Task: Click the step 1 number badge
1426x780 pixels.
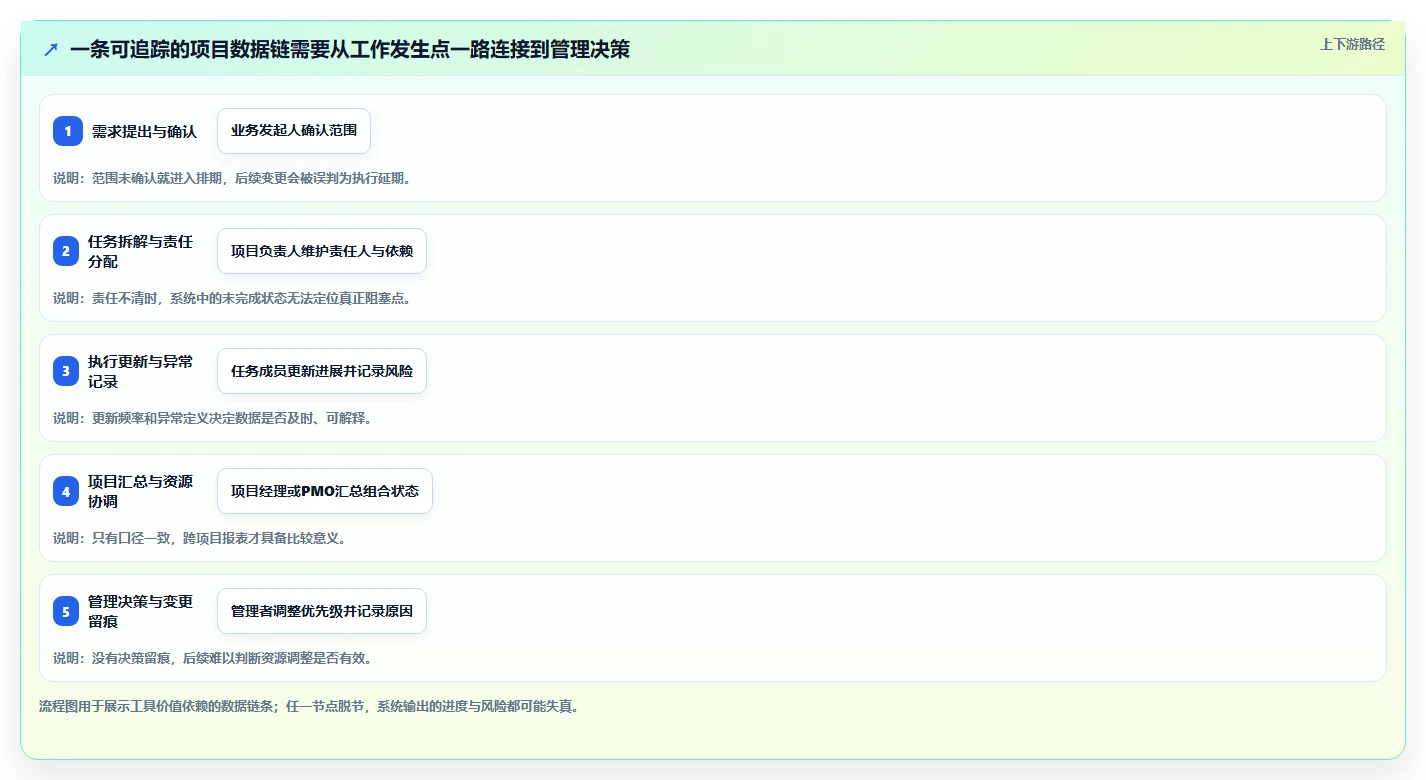Action: pyautogui.click(x=67, y=131)
